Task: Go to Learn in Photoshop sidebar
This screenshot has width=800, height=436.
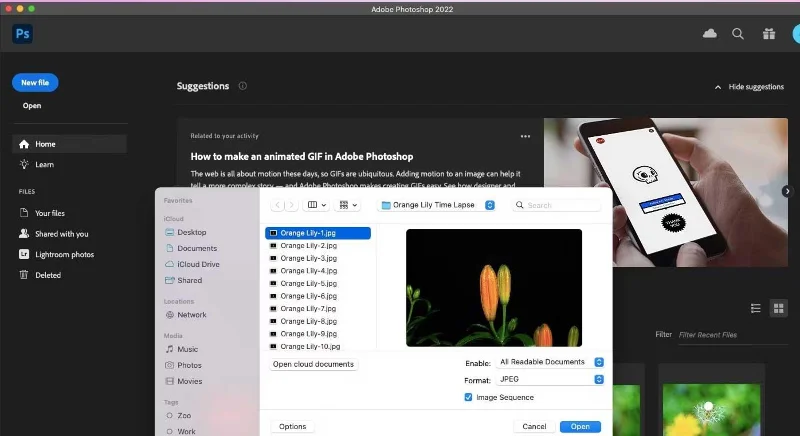Action: point(36,164)
